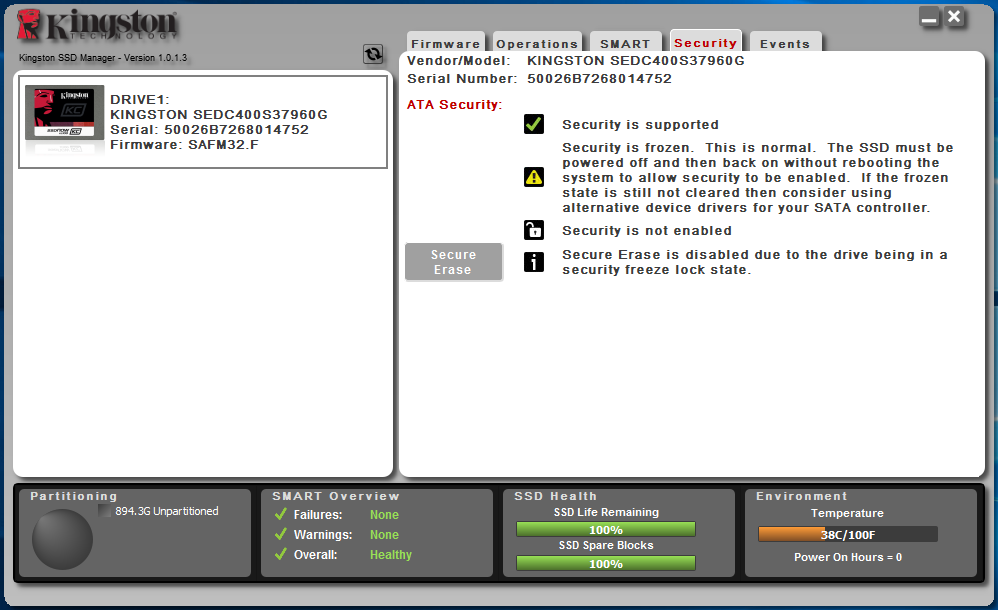
Task: Click the 'SMART Overview' panel title
Action: [336, 496]
